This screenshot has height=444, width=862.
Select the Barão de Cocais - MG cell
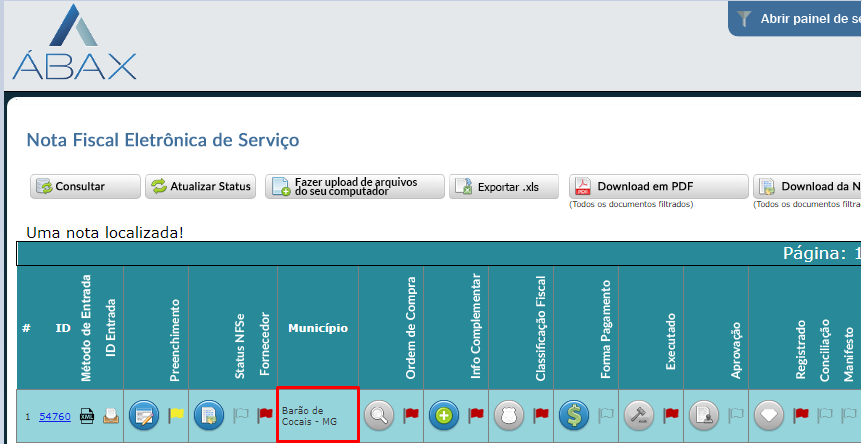pos(317,416)
